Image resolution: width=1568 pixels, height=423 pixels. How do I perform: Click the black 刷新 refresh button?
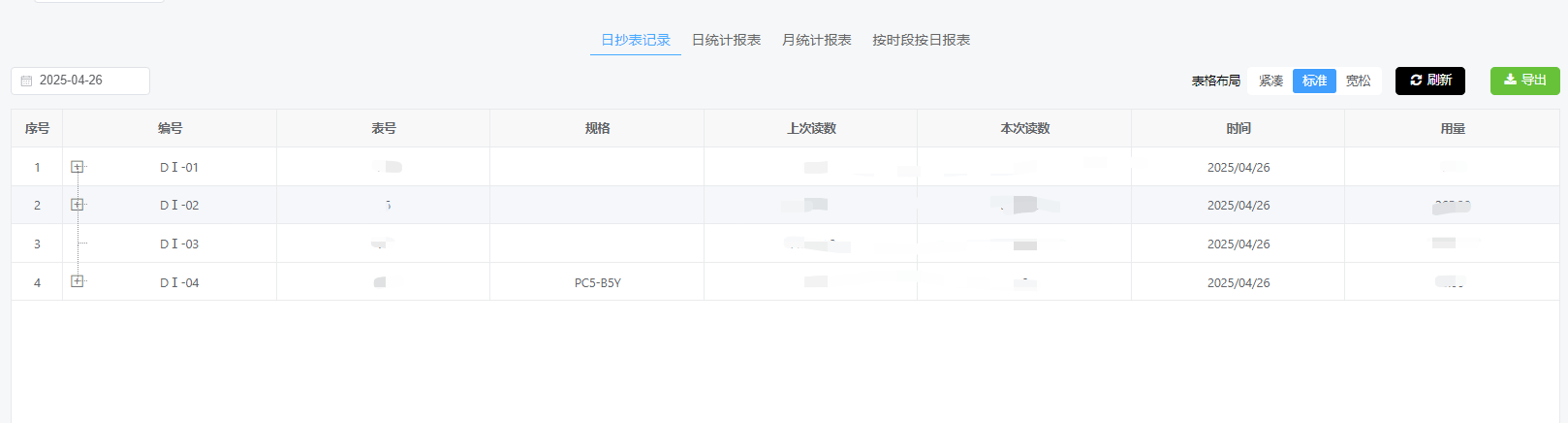point(1429,81)
